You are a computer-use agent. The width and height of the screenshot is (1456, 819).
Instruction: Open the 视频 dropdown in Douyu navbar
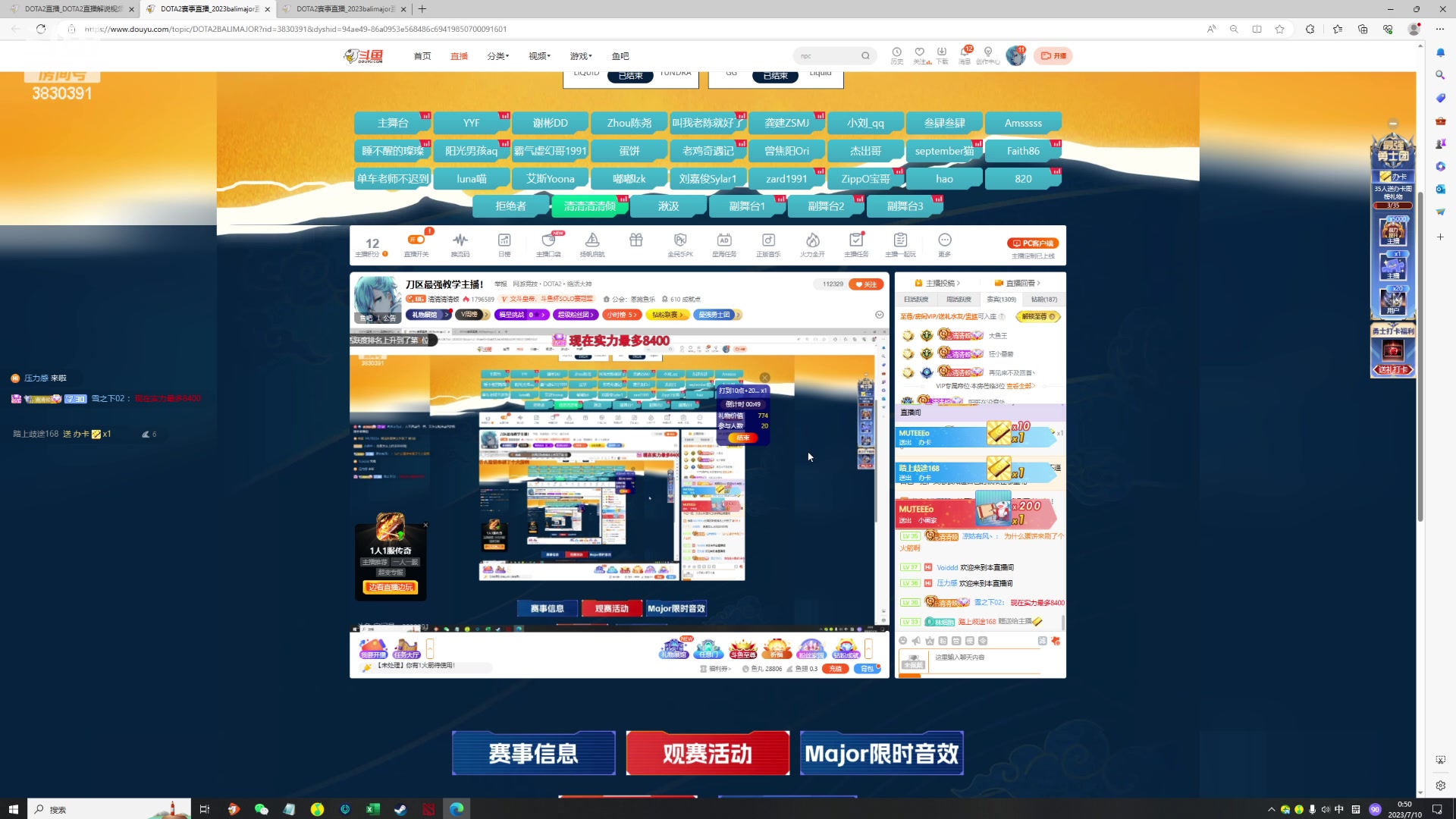539,56
